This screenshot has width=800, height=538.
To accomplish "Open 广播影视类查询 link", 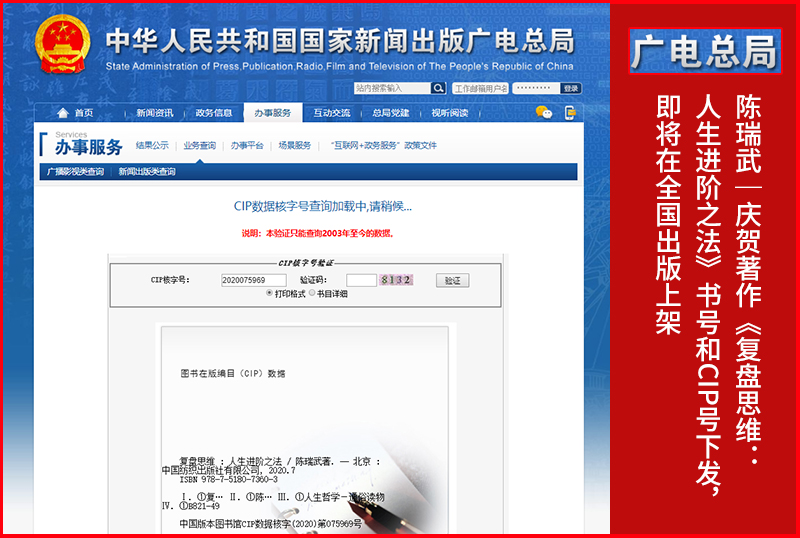I will (x=75, y=172).
